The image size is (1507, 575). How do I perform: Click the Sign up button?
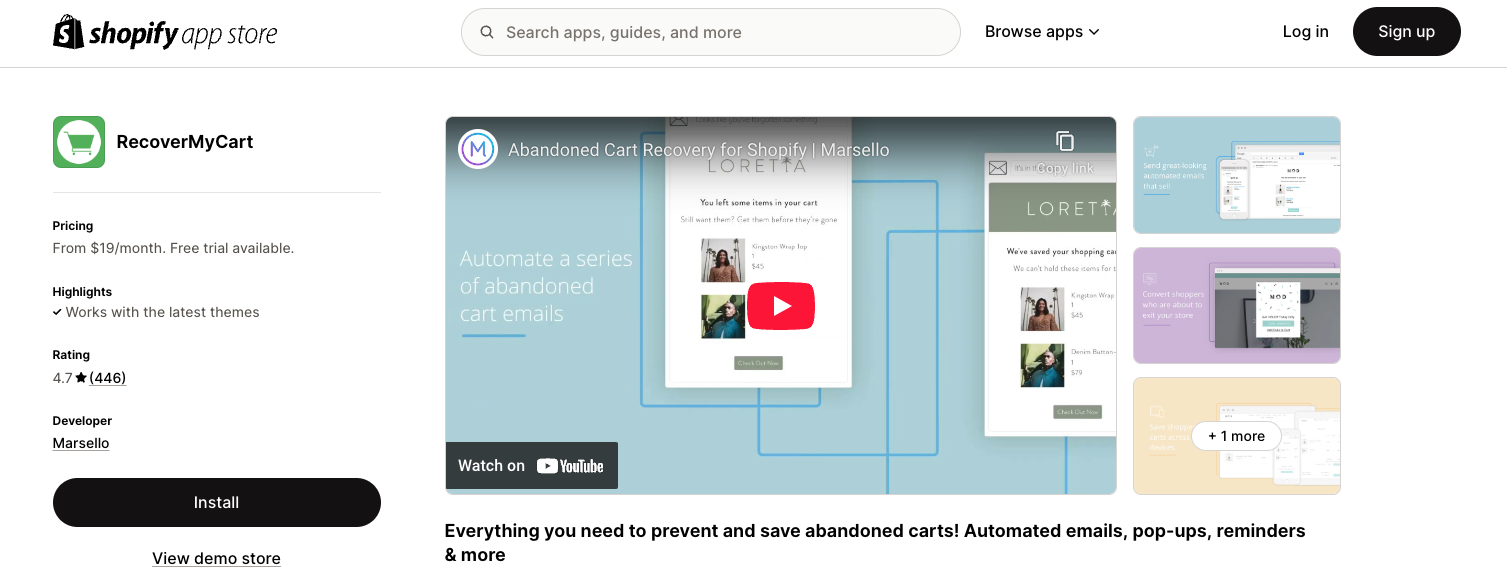(1406, 32)
